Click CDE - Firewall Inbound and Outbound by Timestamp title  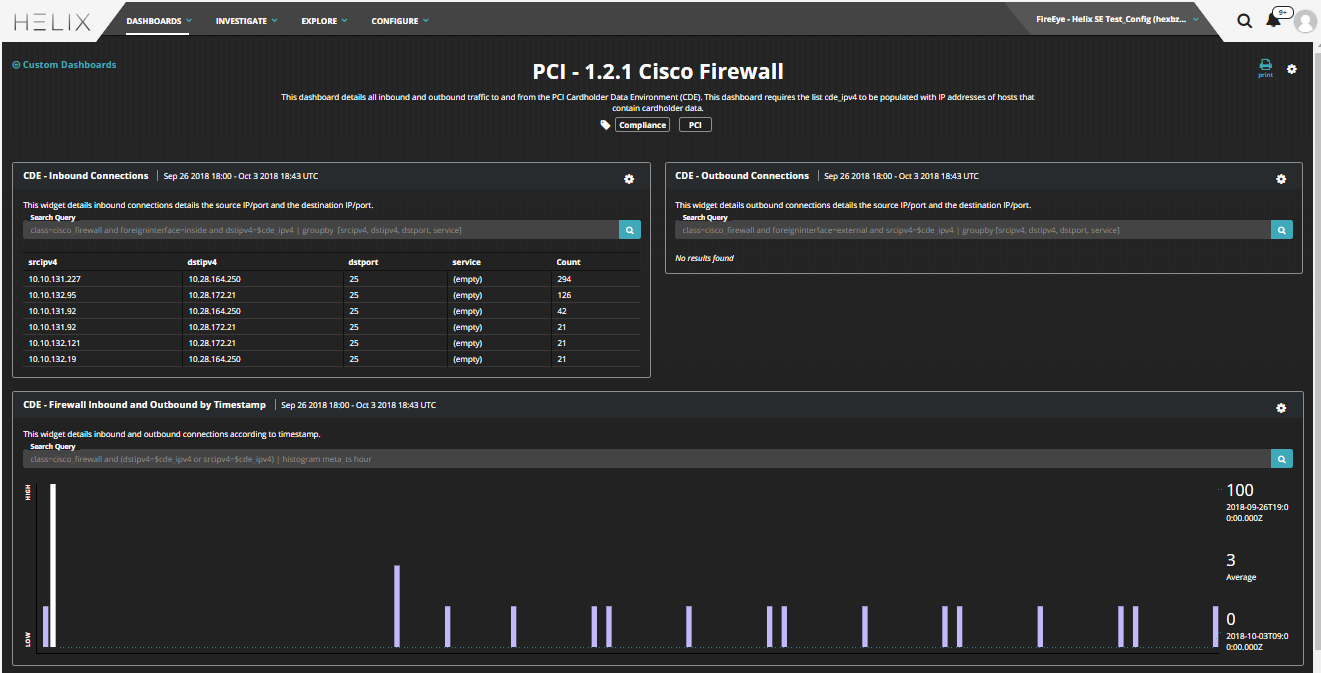[x=145, y=405]
